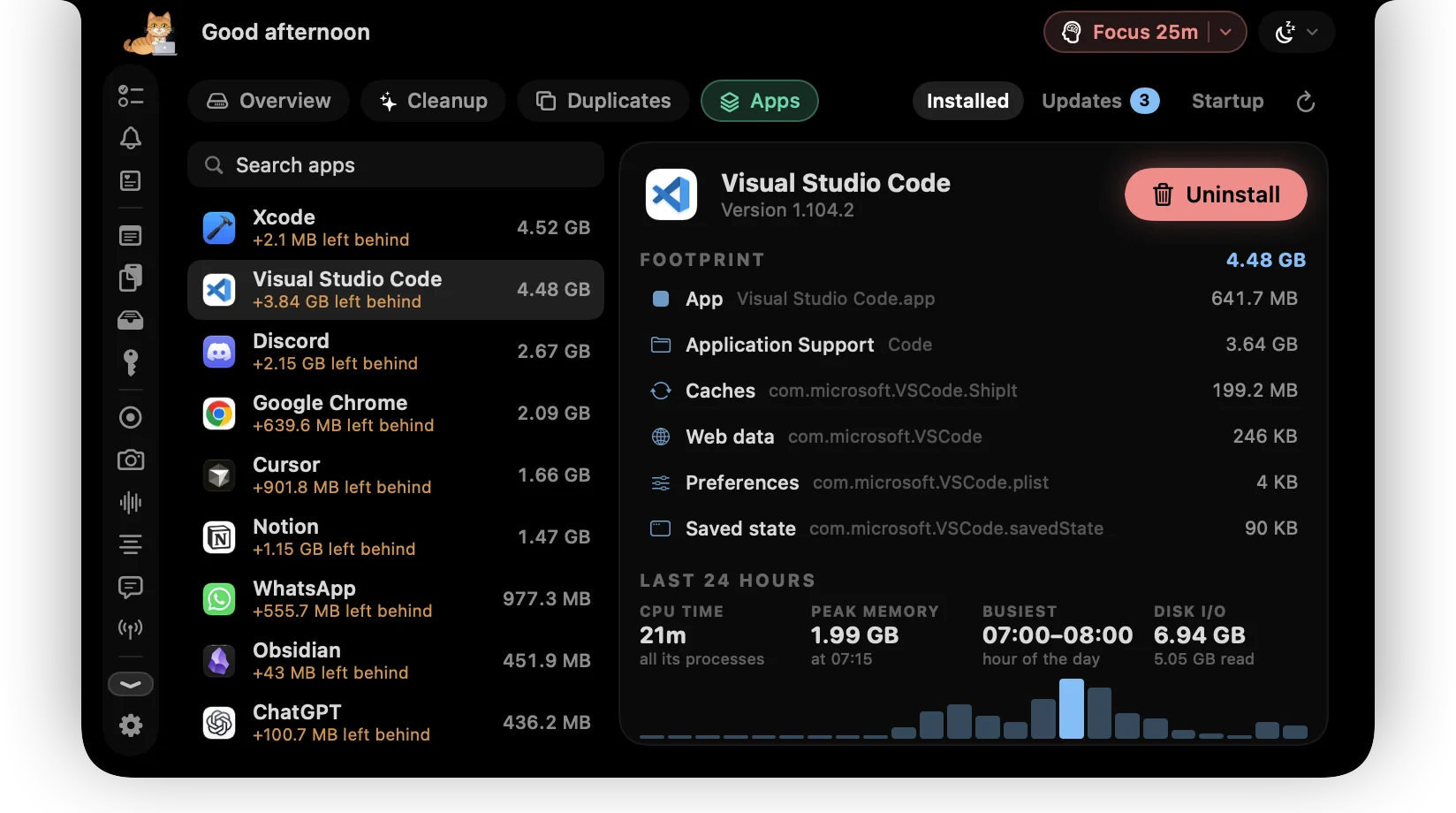Screen dimensions: 1456x813
Task: Open the audio waveform sidebar icon
Action: pyautogui.click(x=131, y=502)
